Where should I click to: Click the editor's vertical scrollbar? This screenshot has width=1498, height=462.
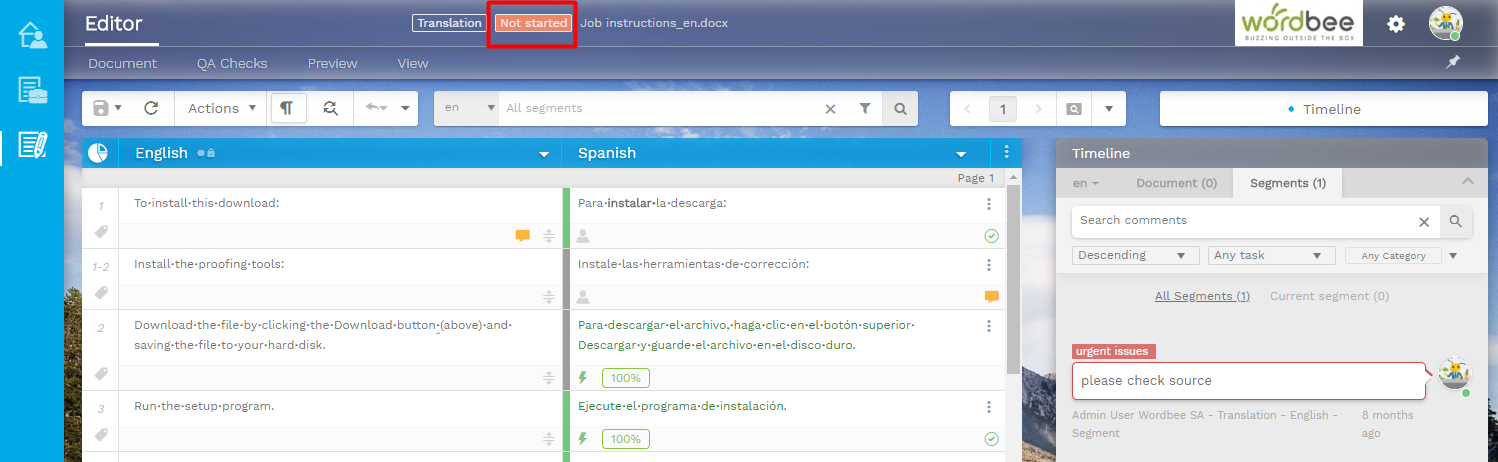1012,280
